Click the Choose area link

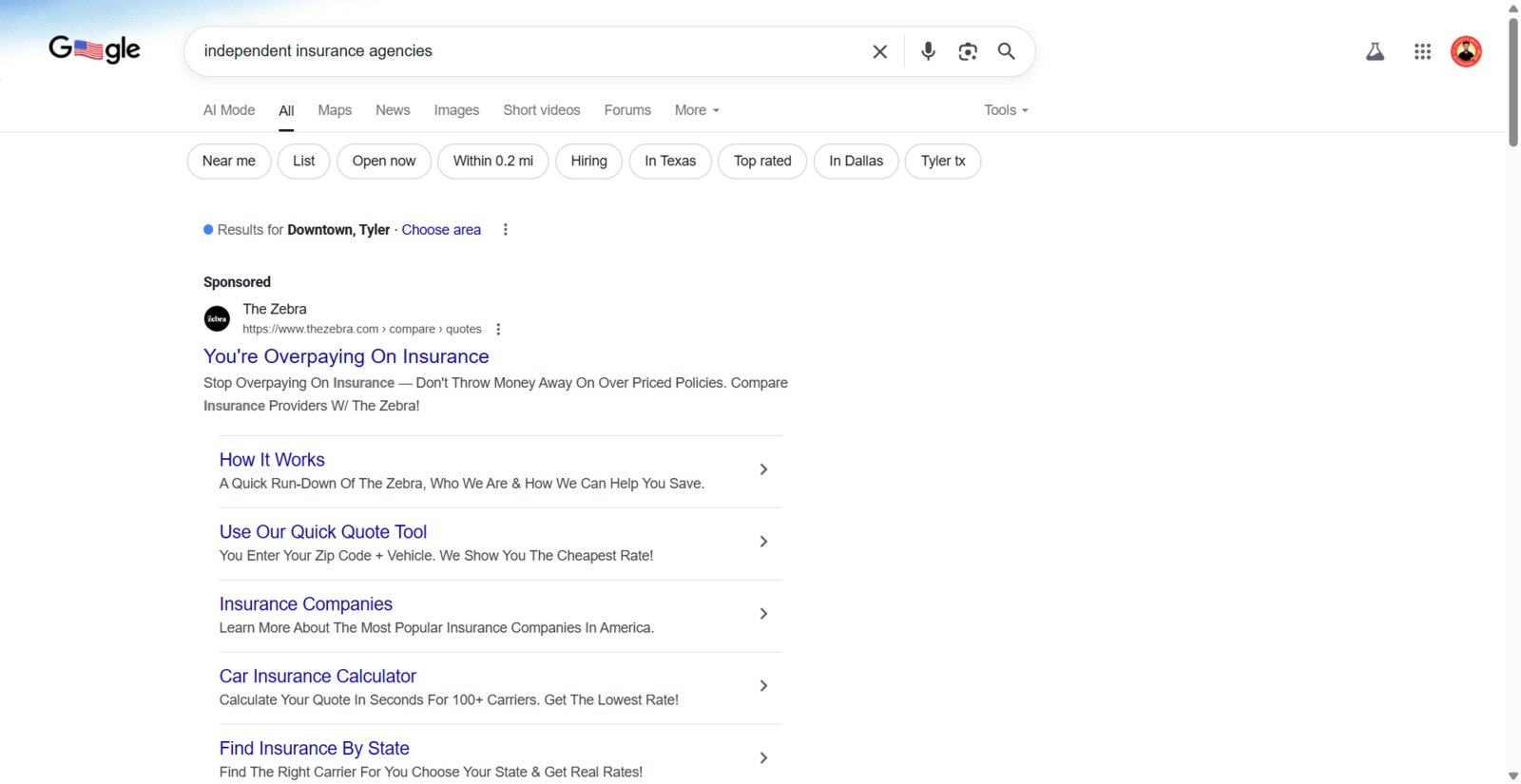[x=441, y=230]
